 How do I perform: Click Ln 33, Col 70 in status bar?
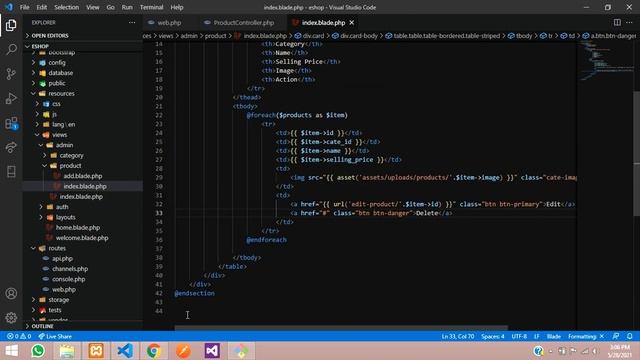click(458, 336)
